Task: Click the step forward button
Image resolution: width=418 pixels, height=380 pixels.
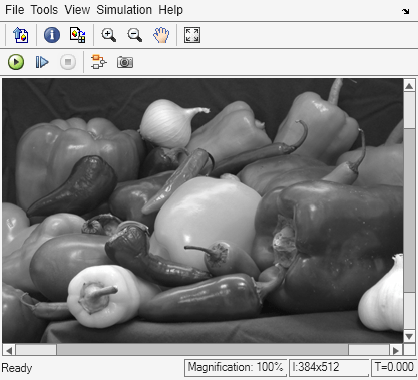Action: coord(42,62)
